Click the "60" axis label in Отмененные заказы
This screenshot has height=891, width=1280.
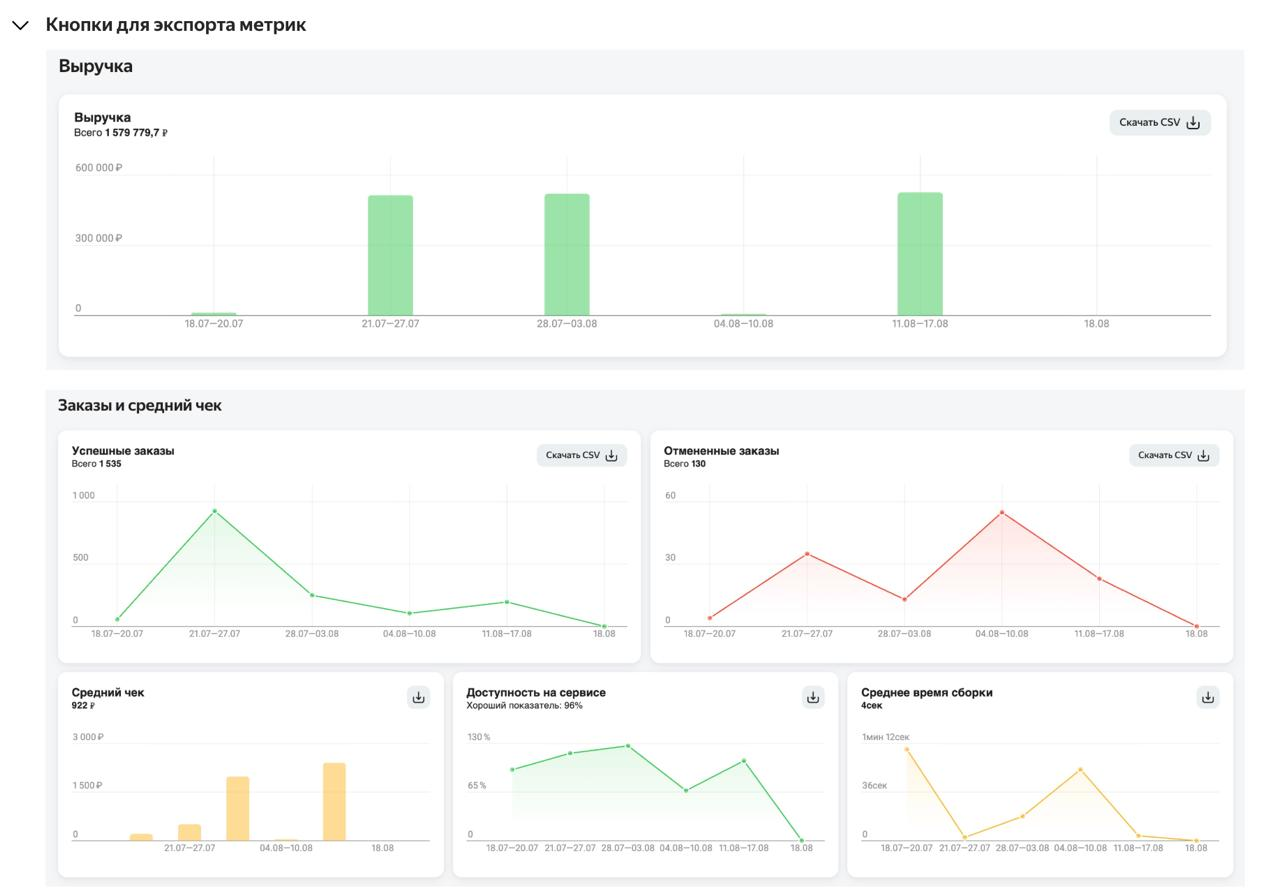(x=670, y=496)
